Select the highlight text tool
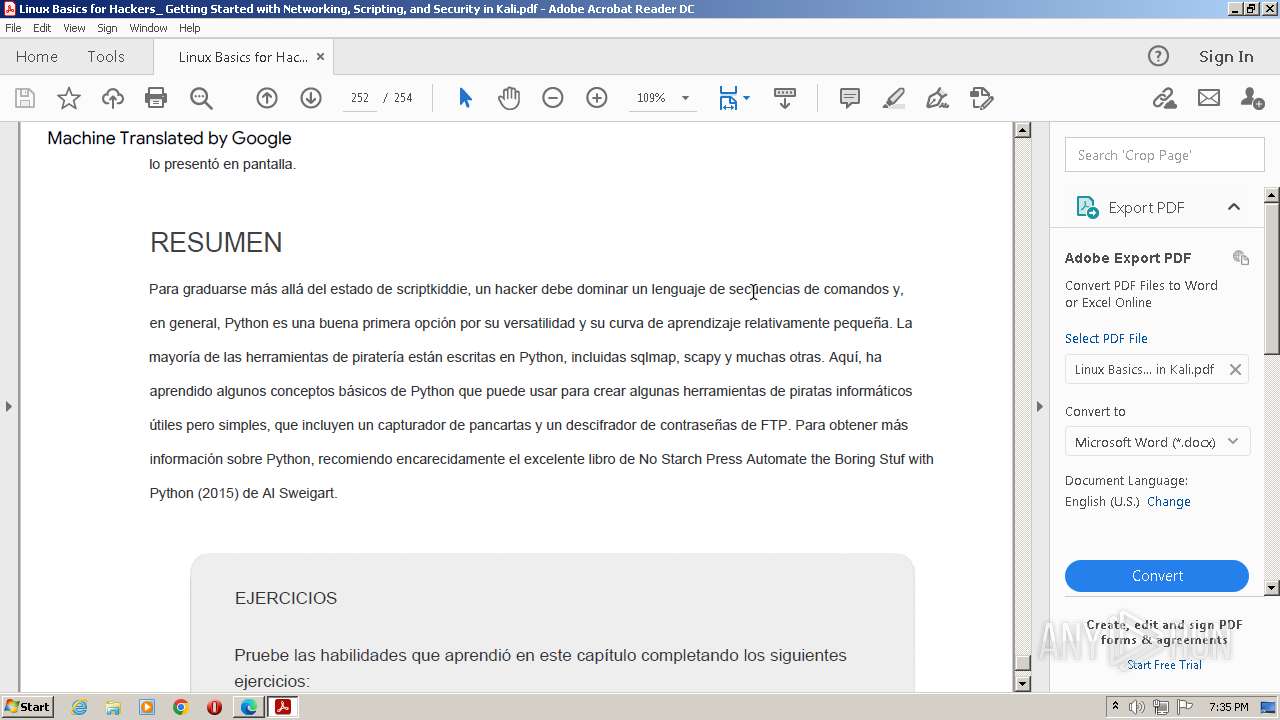The height and width of the screenshot is (720, 1280). pos(894,98)
